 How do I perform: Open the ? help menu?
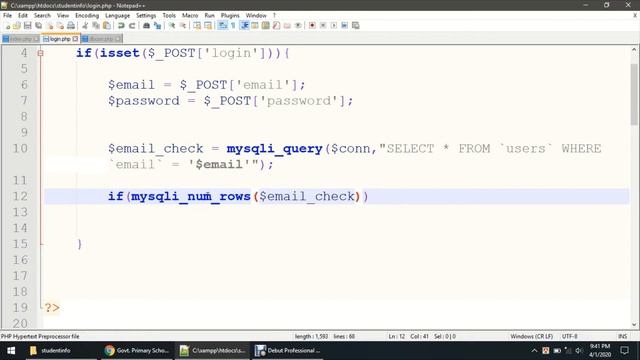(x=274, y=16)
